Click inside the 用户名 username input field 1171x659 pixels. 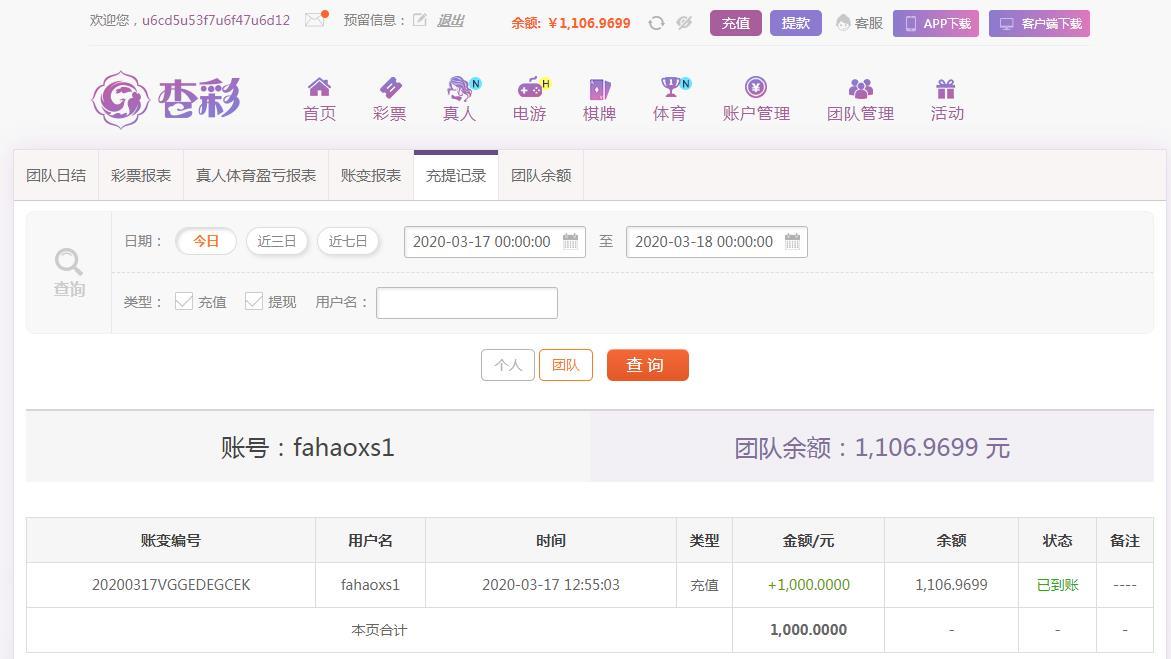[466, 302]
